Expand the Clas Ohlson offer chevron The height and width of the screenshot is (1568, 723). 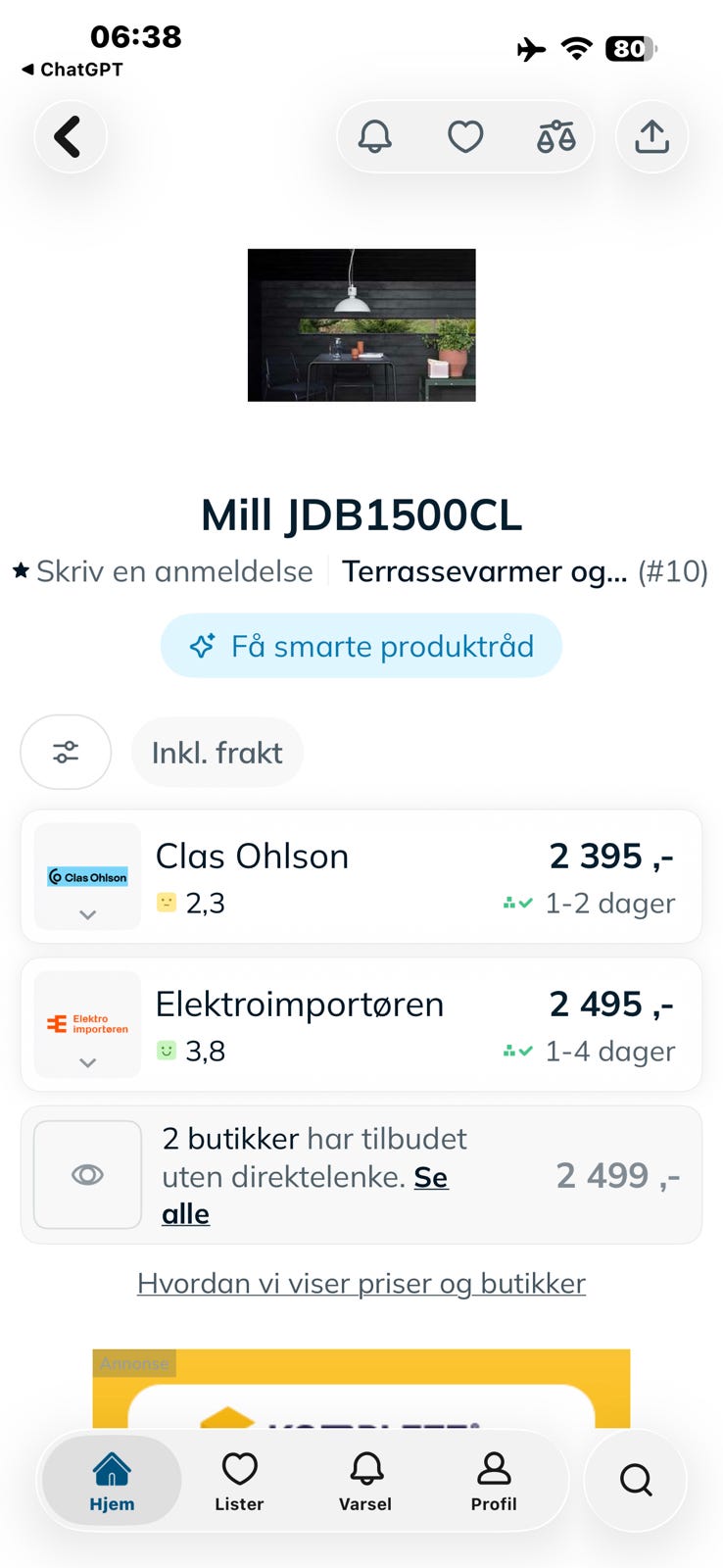tap(87, 914)
